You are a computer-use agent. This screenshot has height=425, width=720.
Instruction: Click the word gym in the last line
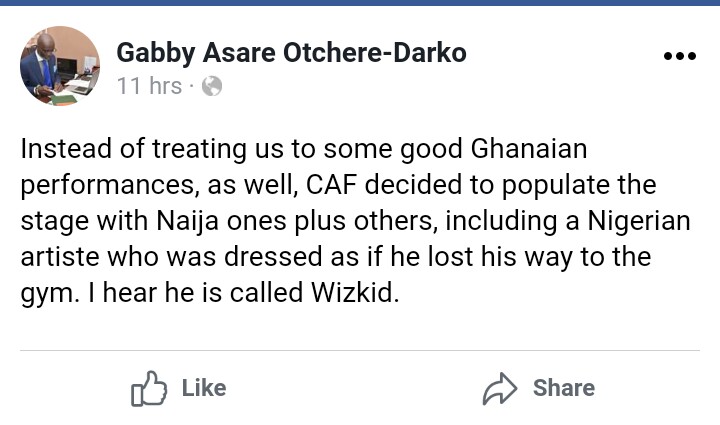[47, 294]
